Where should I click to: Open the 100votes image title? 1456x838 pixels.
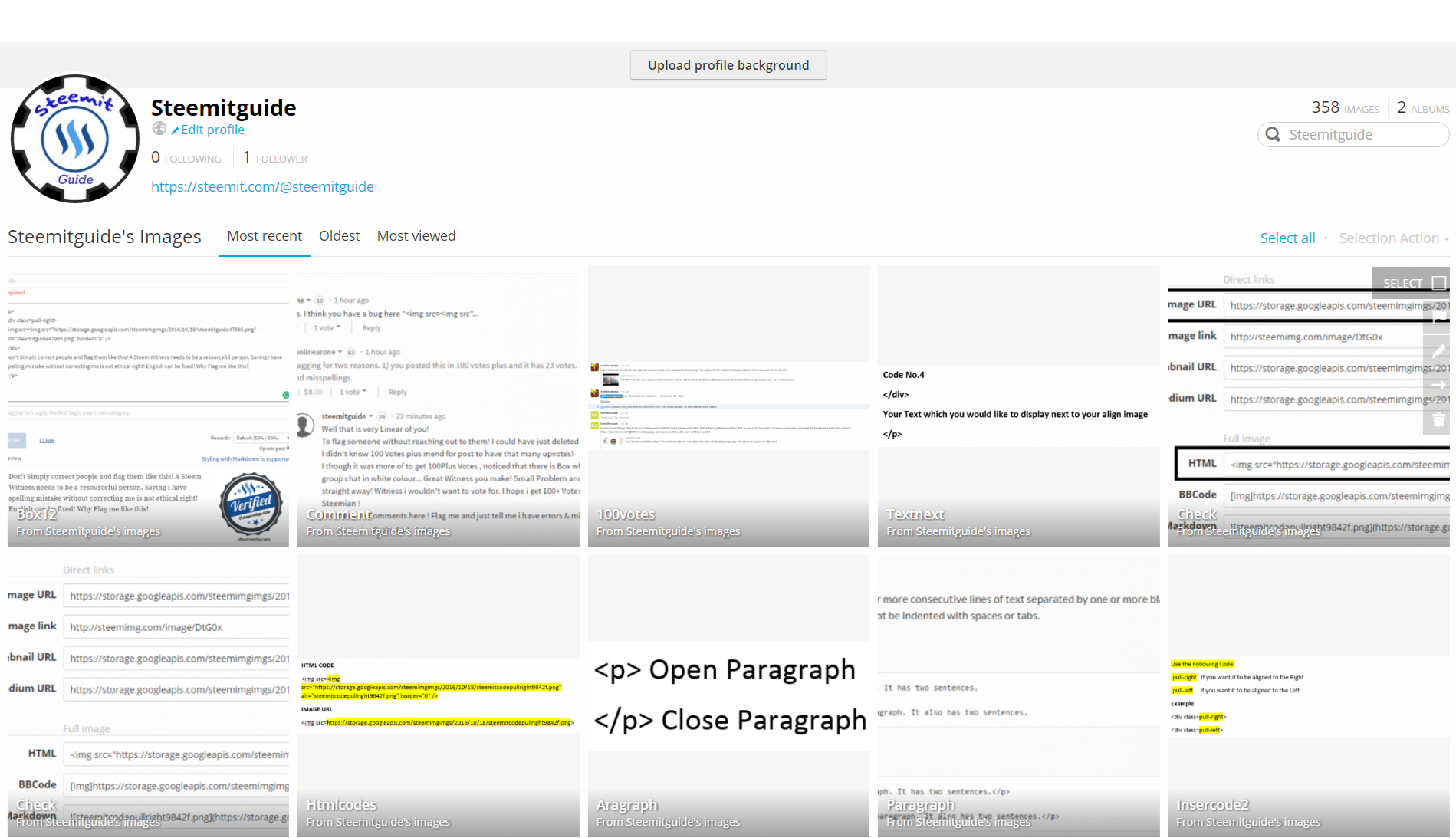coord(626,514)
